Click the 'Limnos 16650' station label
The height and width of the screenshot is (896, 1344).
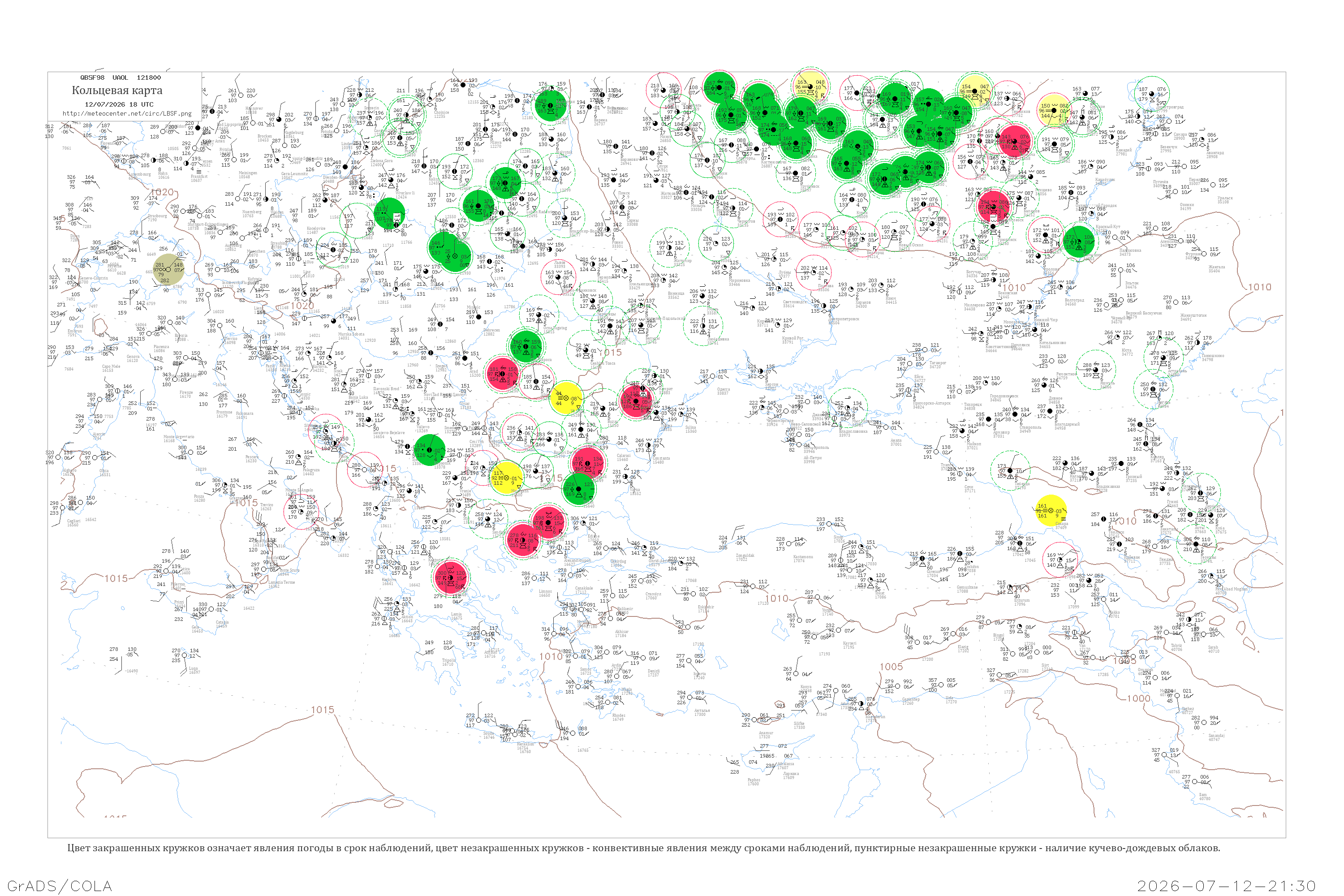point(545,593)
